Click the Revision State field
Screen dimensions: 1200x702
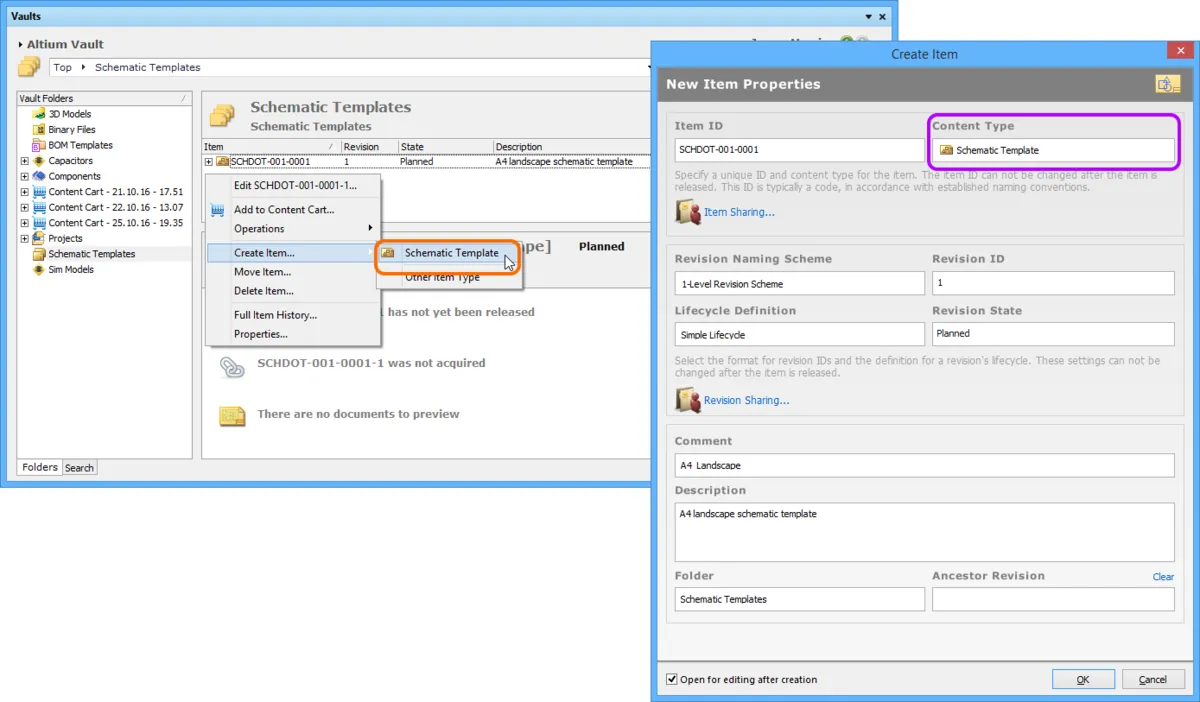point(1053,334)
